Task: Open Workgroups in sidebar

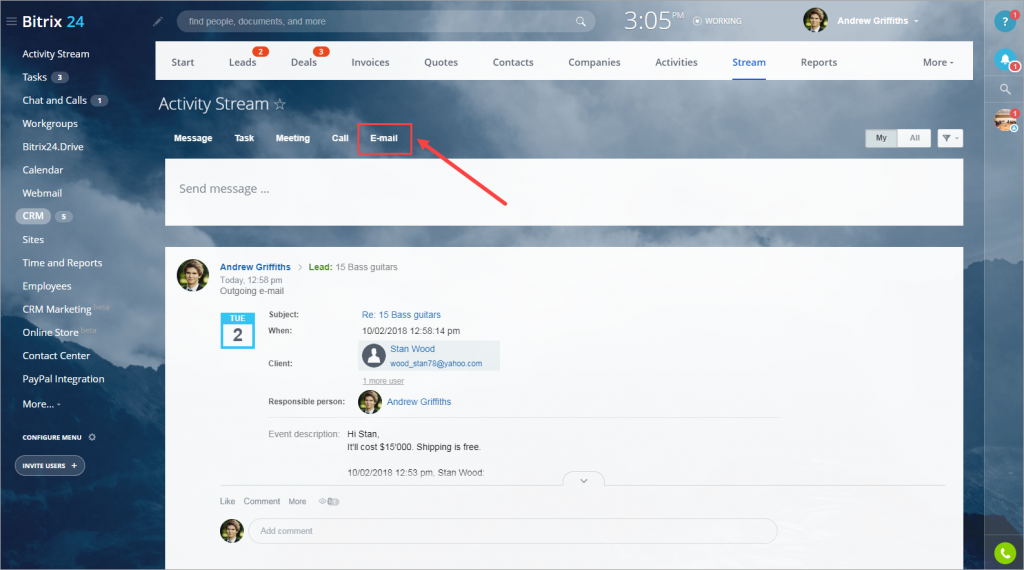Action: (50, 123)
